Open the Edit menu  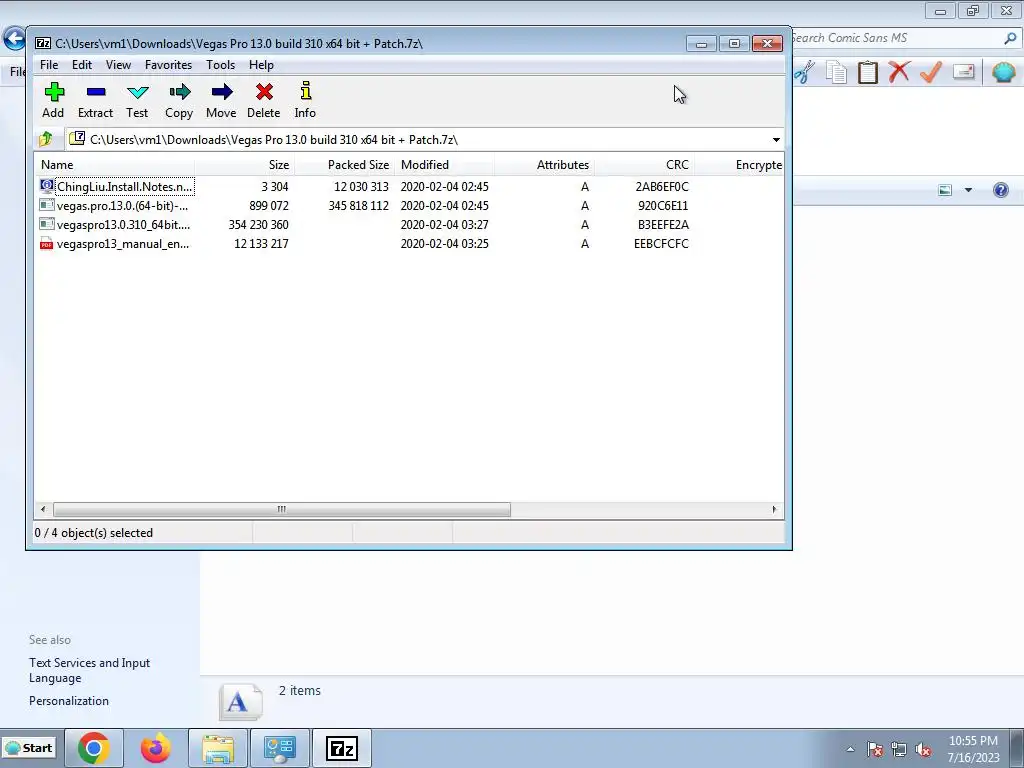pyautogui.click(x=82, y=65)
